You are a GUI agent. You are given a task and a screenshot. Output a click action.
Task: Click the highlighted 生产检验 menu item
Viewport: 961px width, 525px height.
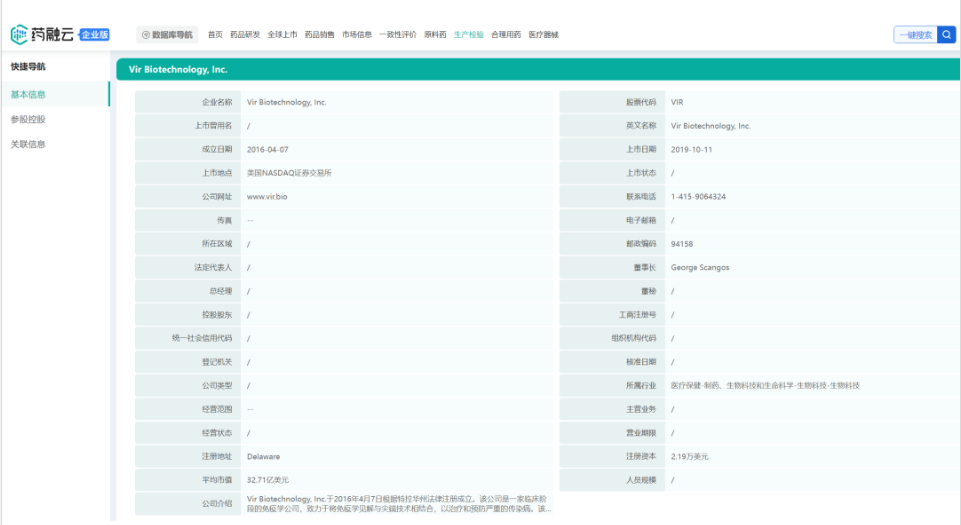pyautogui.click(x=469, y=35)
